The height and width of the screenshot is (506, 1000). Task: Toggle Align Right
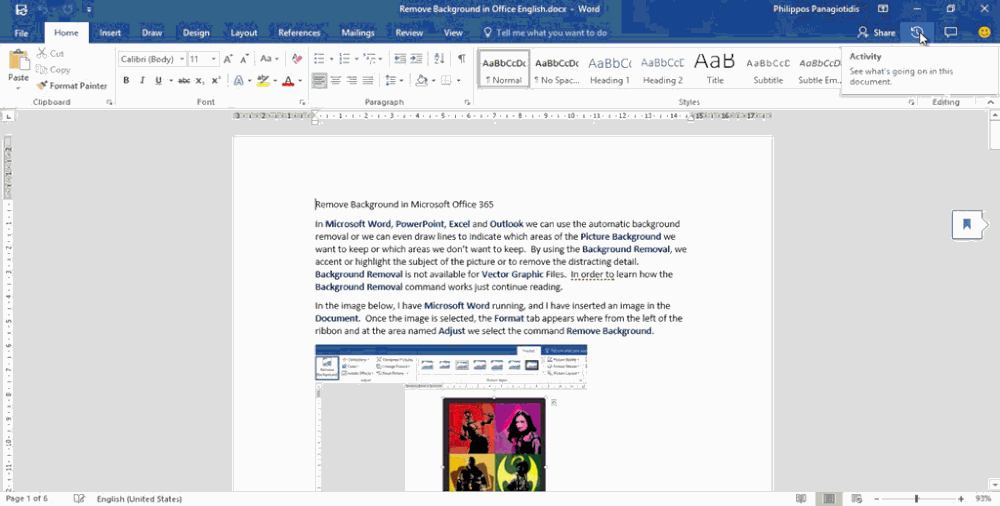[351, 80]
